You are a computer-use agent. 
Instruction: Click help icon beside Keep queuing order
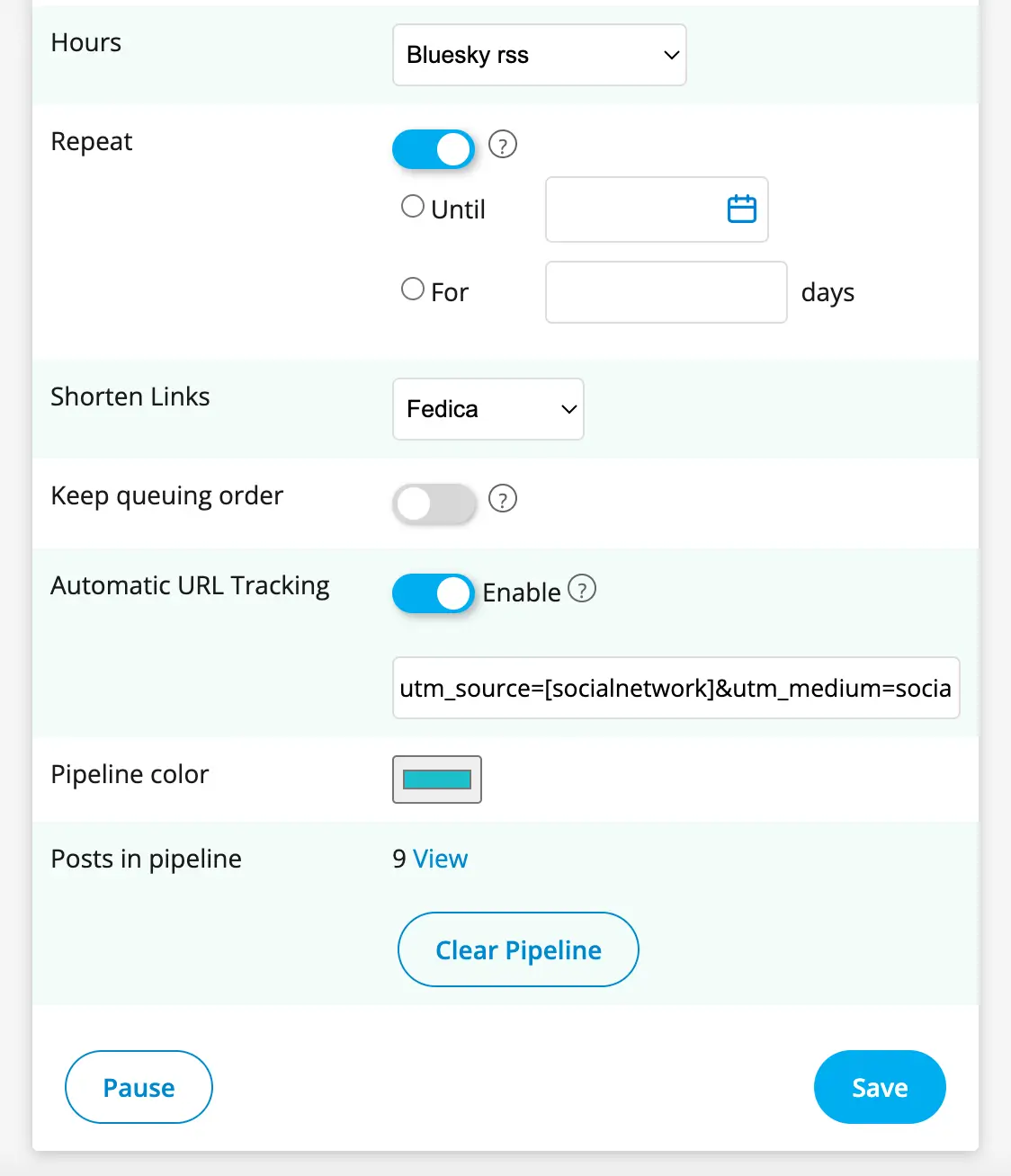pos(503,499)
